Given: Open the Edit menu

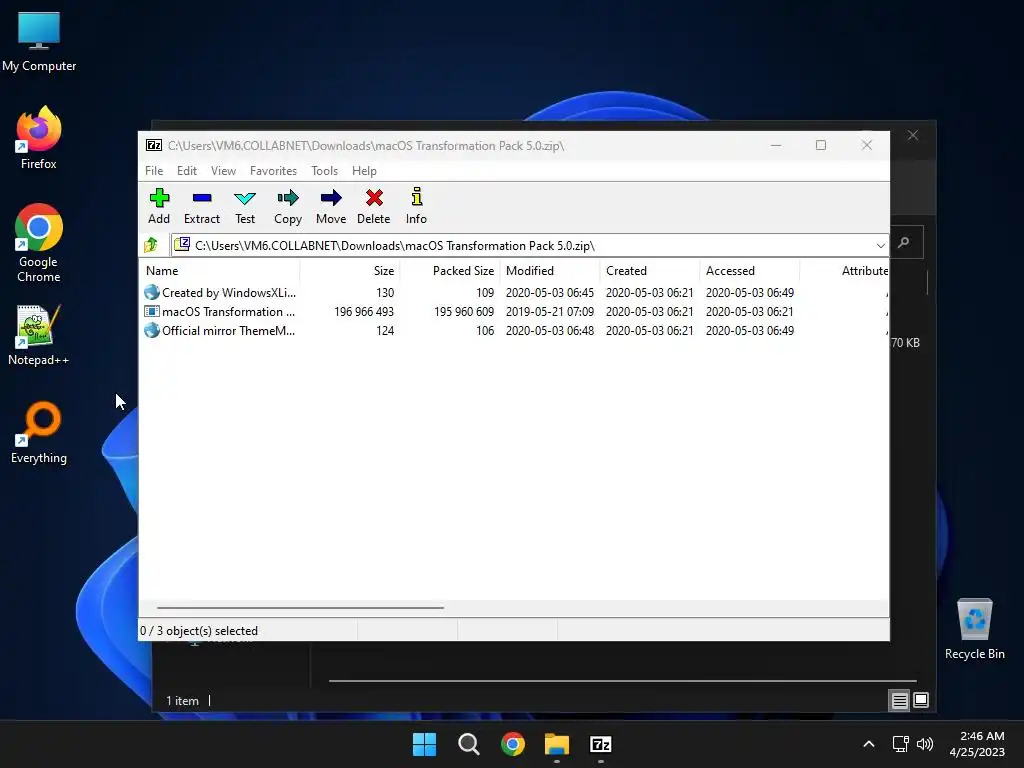Looking at the screenshot, I should pos(187,170).
